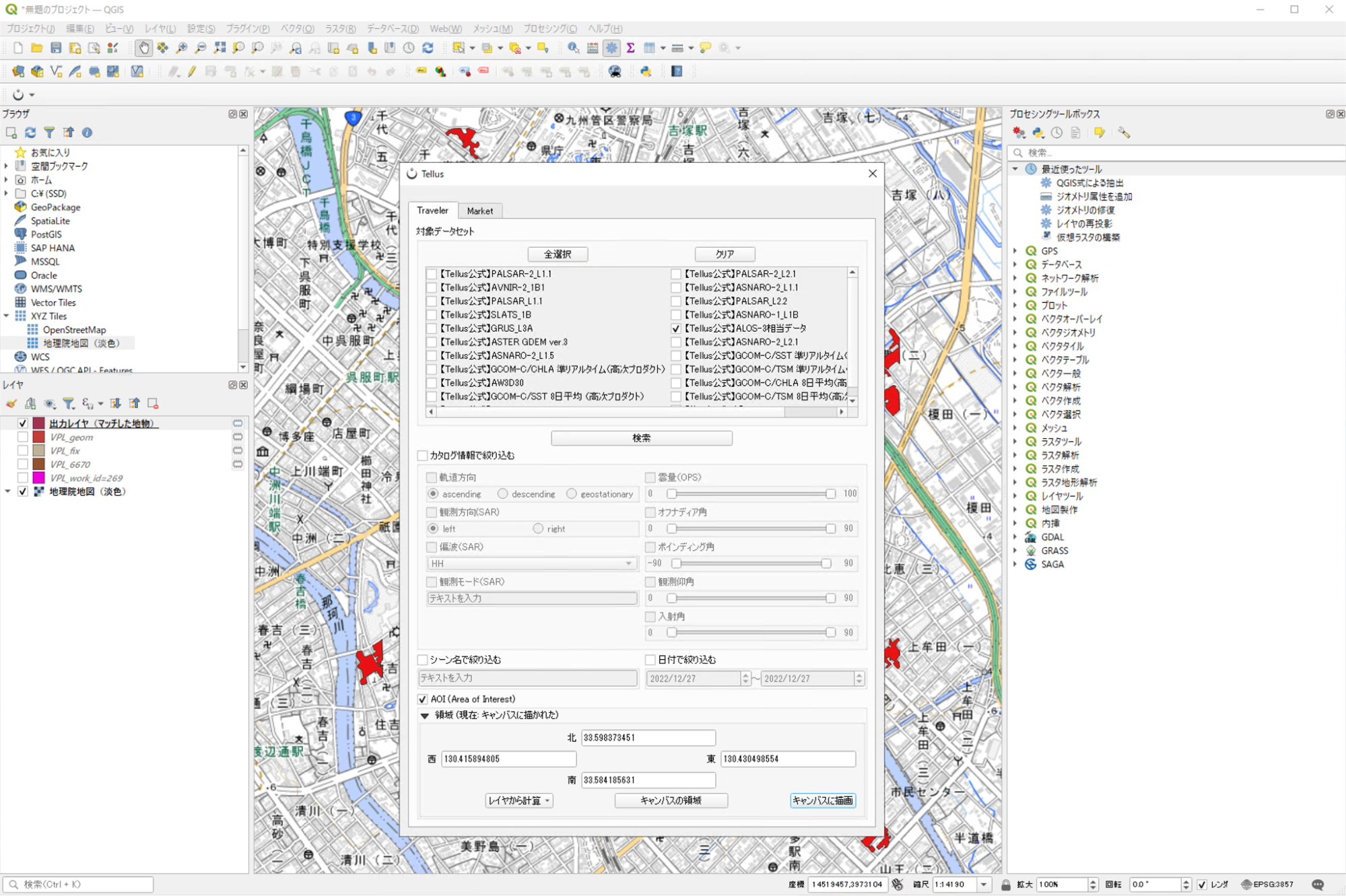The width and height of the screenshot is (1346, 896).
Task: Open Processing Toolbox options wrench icon
Action: [1124, 133]
